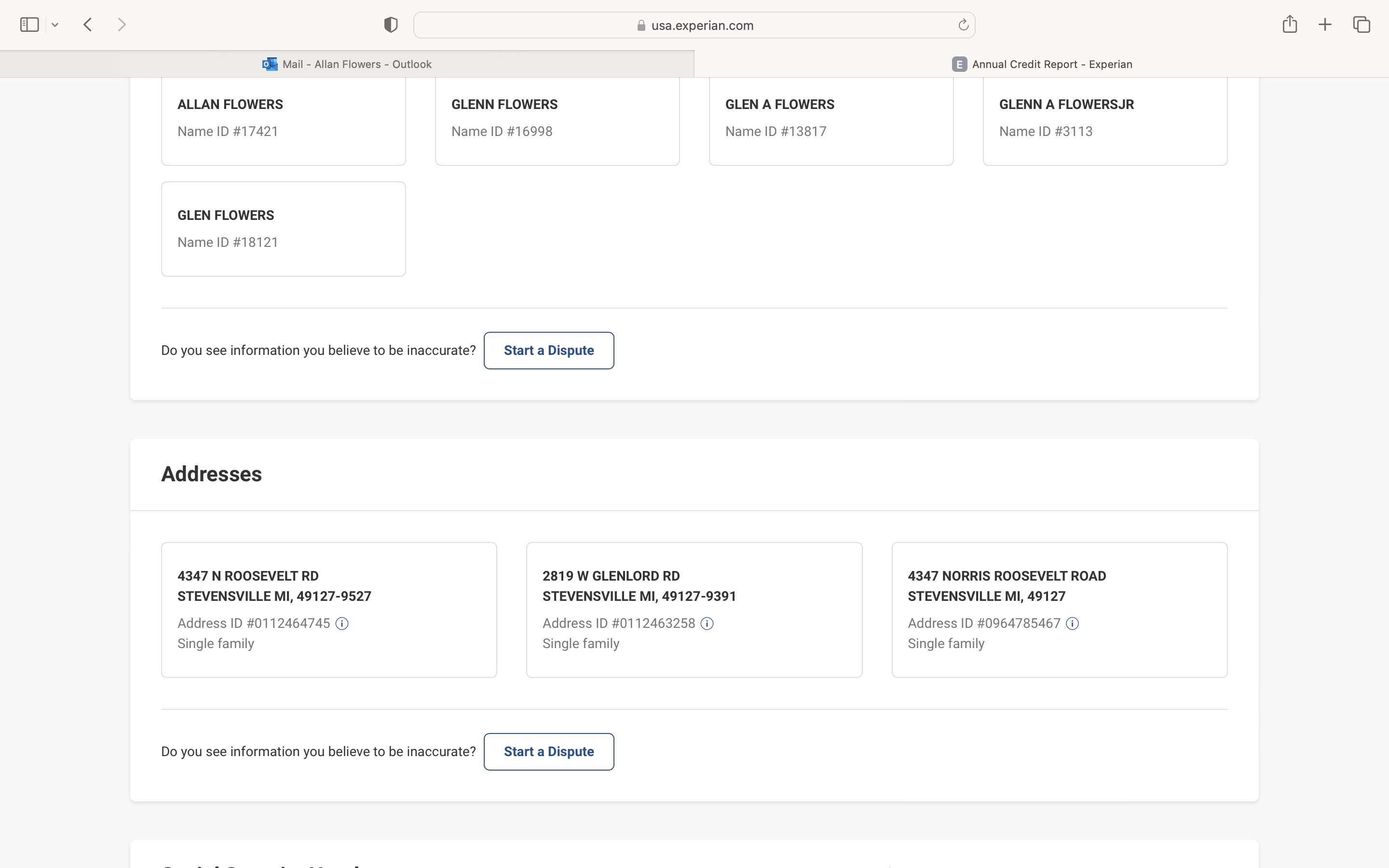Click the Outlook favicon on mail tab
Image resolution: width=1389 pixels, height=868 pixels.
click(x=270, y=64)
